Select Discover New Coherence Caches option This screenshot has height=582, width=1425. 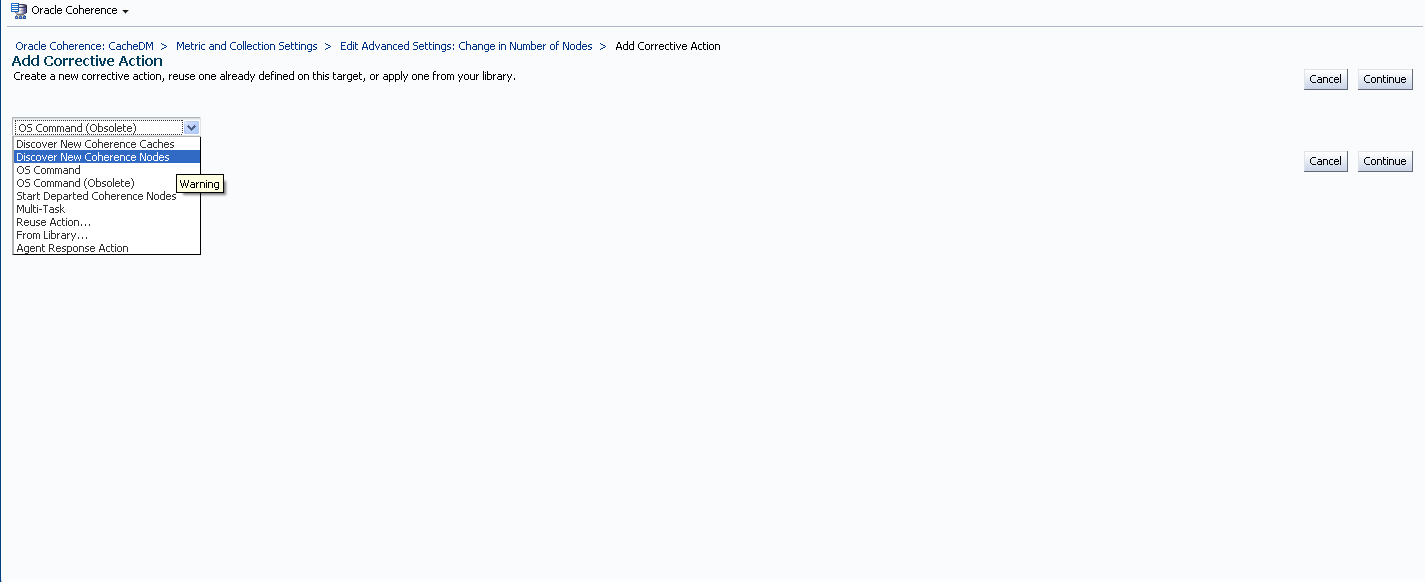tap(107, 144)
